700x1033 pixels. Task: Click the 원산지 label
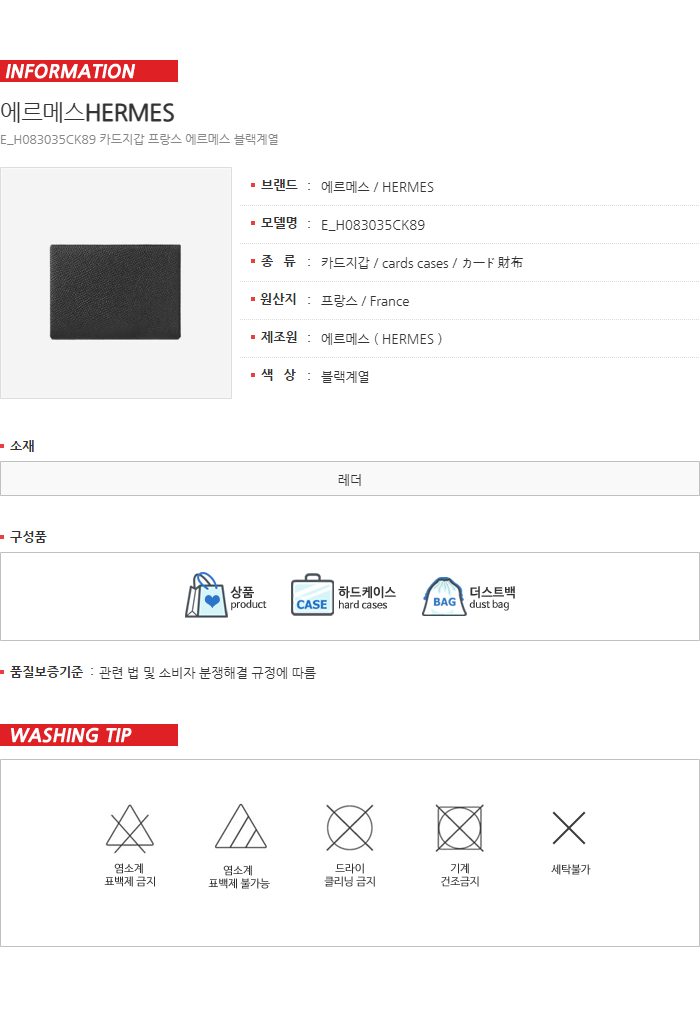point(279,300)
